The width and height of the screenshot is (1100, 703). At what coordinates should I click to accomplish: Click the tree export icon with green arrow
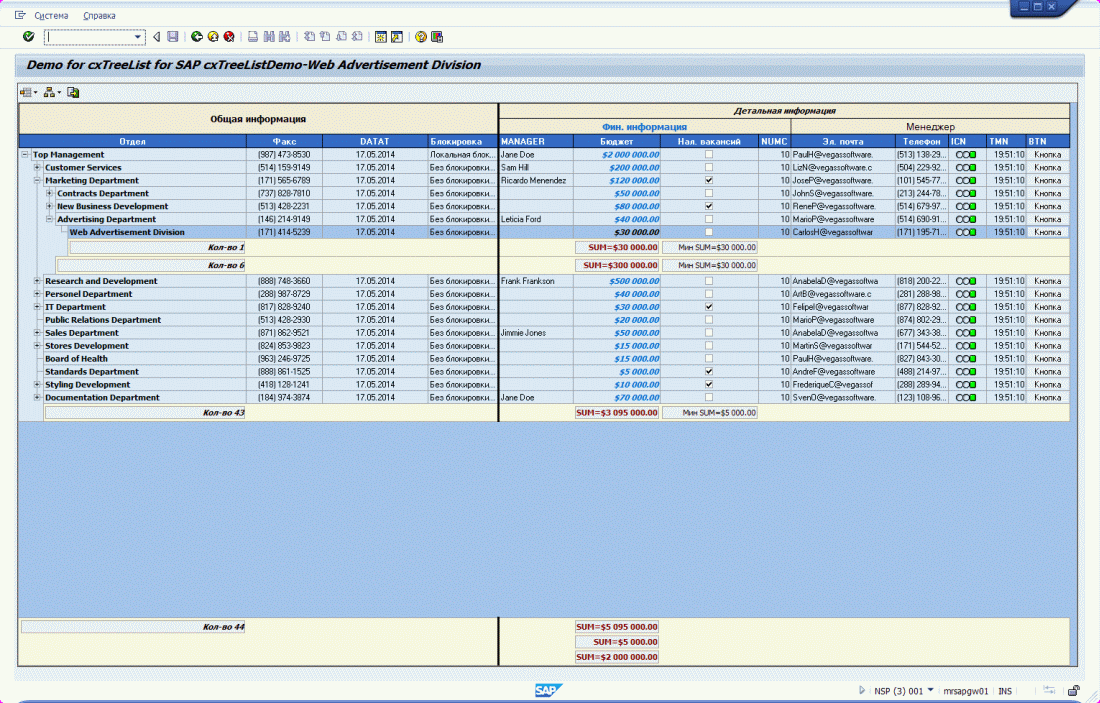pos(73,92)
